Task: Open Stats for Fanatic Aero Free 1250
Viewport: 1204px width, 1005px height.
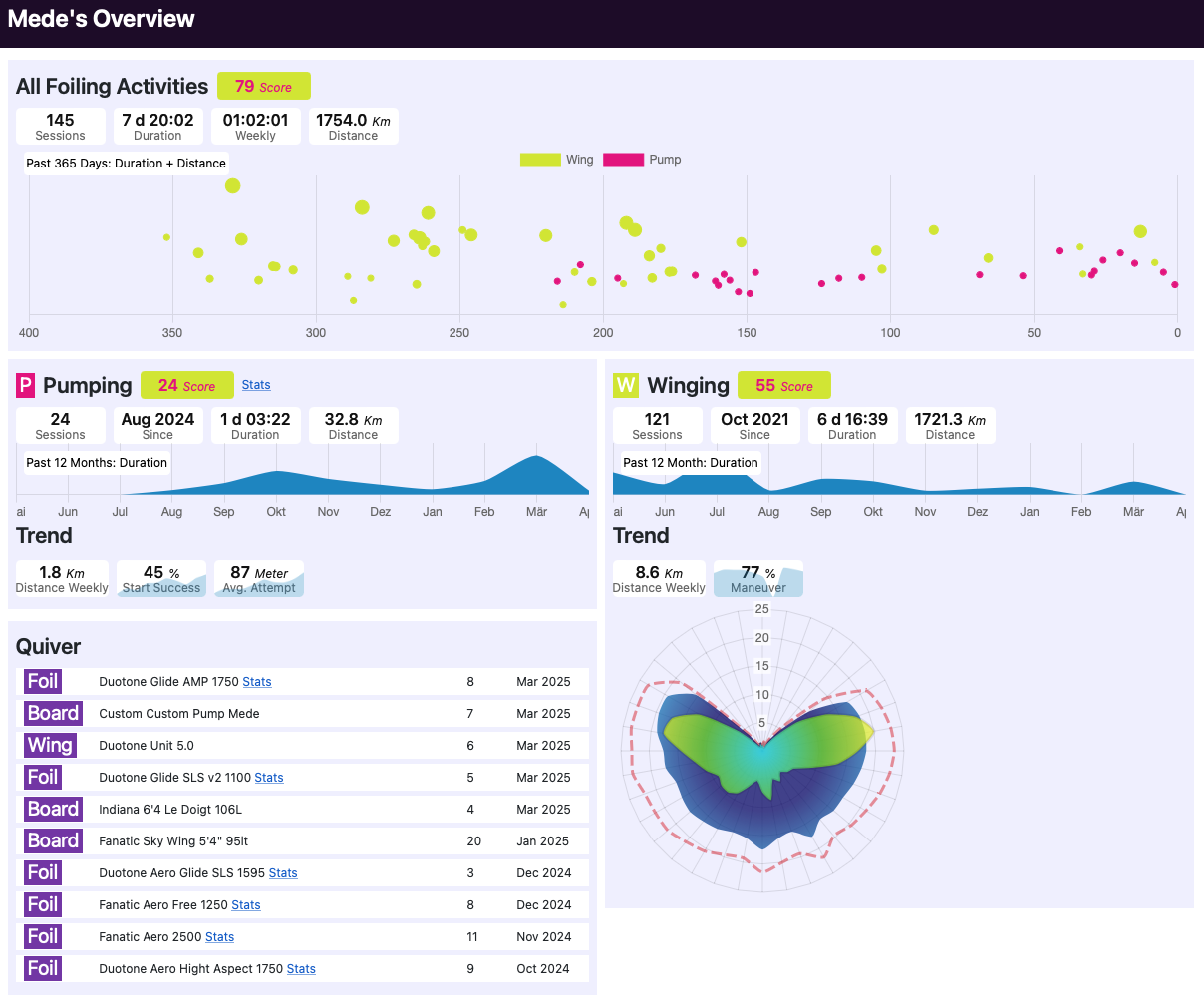Action: (246, 905)
